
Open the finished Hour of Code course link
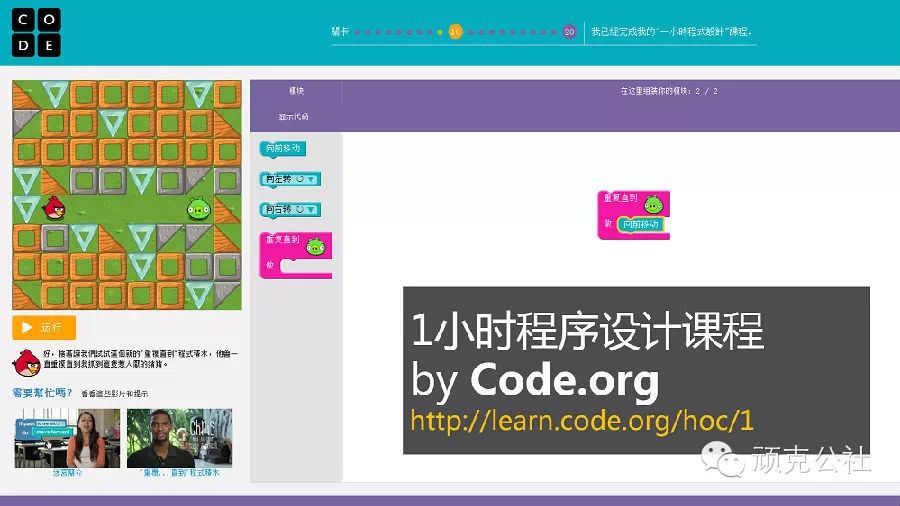pos(671,32)
